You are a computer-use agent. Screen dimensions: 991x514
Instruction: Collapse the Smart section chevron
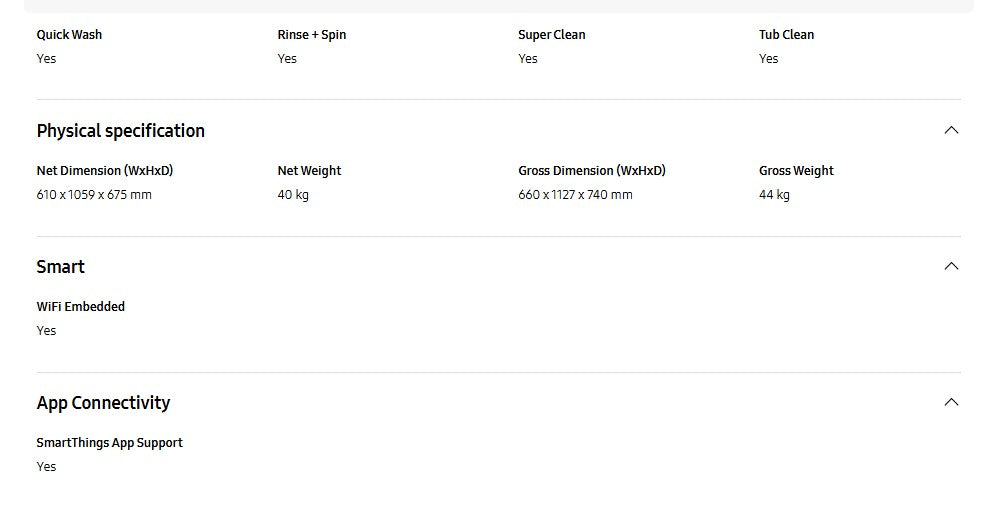[951, 266]
